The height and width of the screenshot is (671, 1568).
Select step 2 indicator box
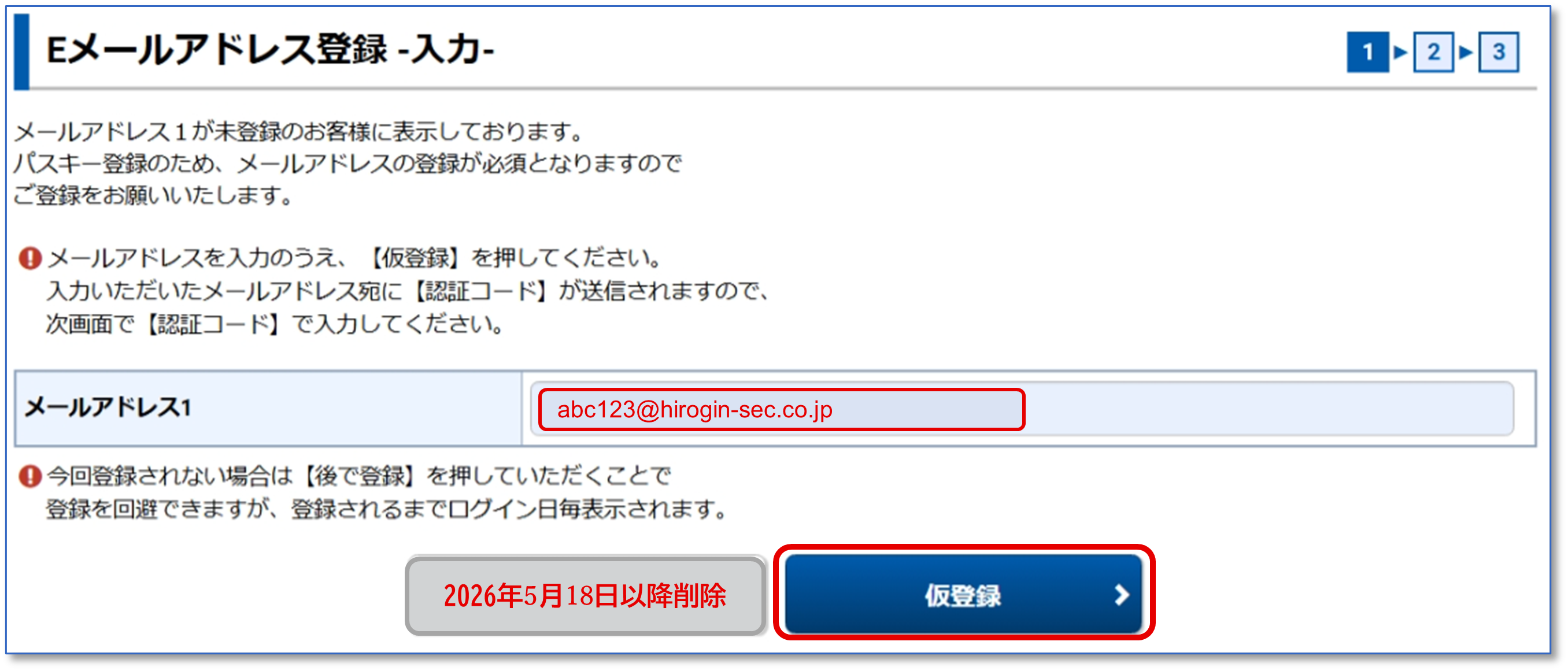[x=1433, y=51]
